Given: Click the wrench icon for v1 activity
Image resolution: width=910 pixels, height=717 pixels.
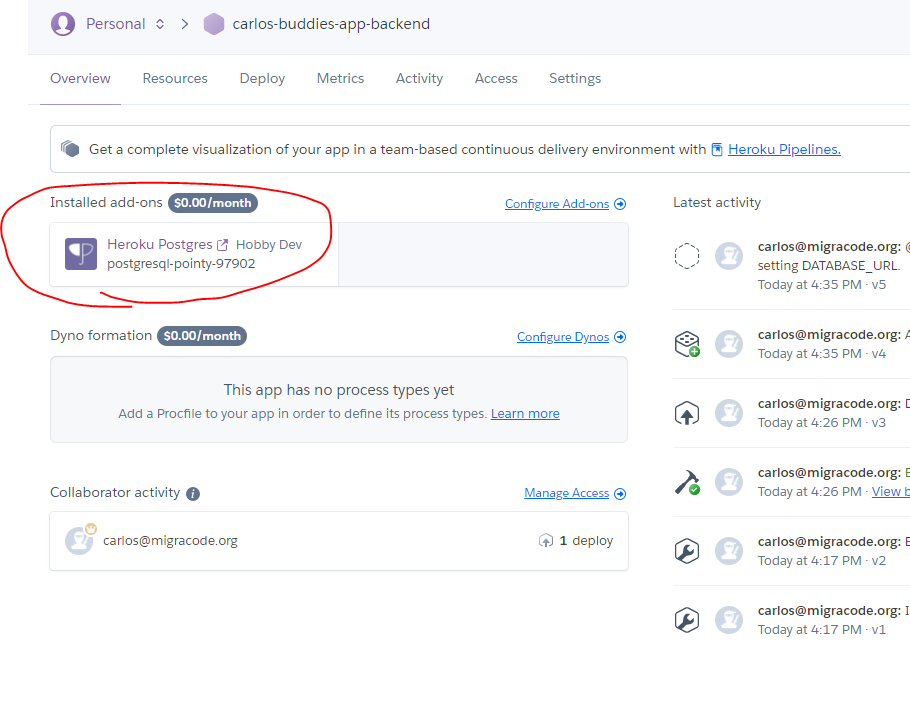Looking at the screenshot, I should click(687, 620).
